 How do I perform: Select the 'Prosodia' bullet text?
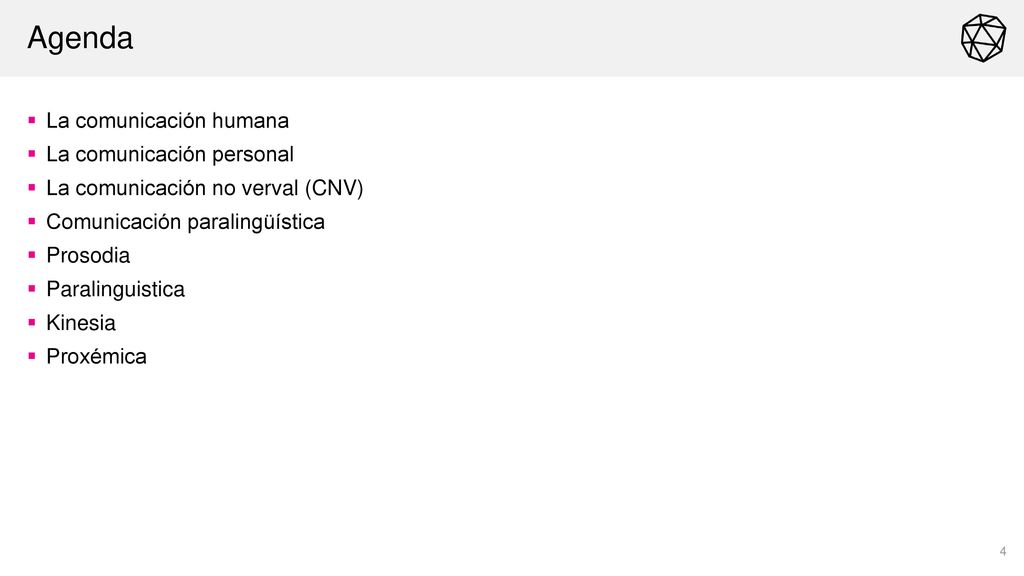pyautogui.click(x=88, y=255)
